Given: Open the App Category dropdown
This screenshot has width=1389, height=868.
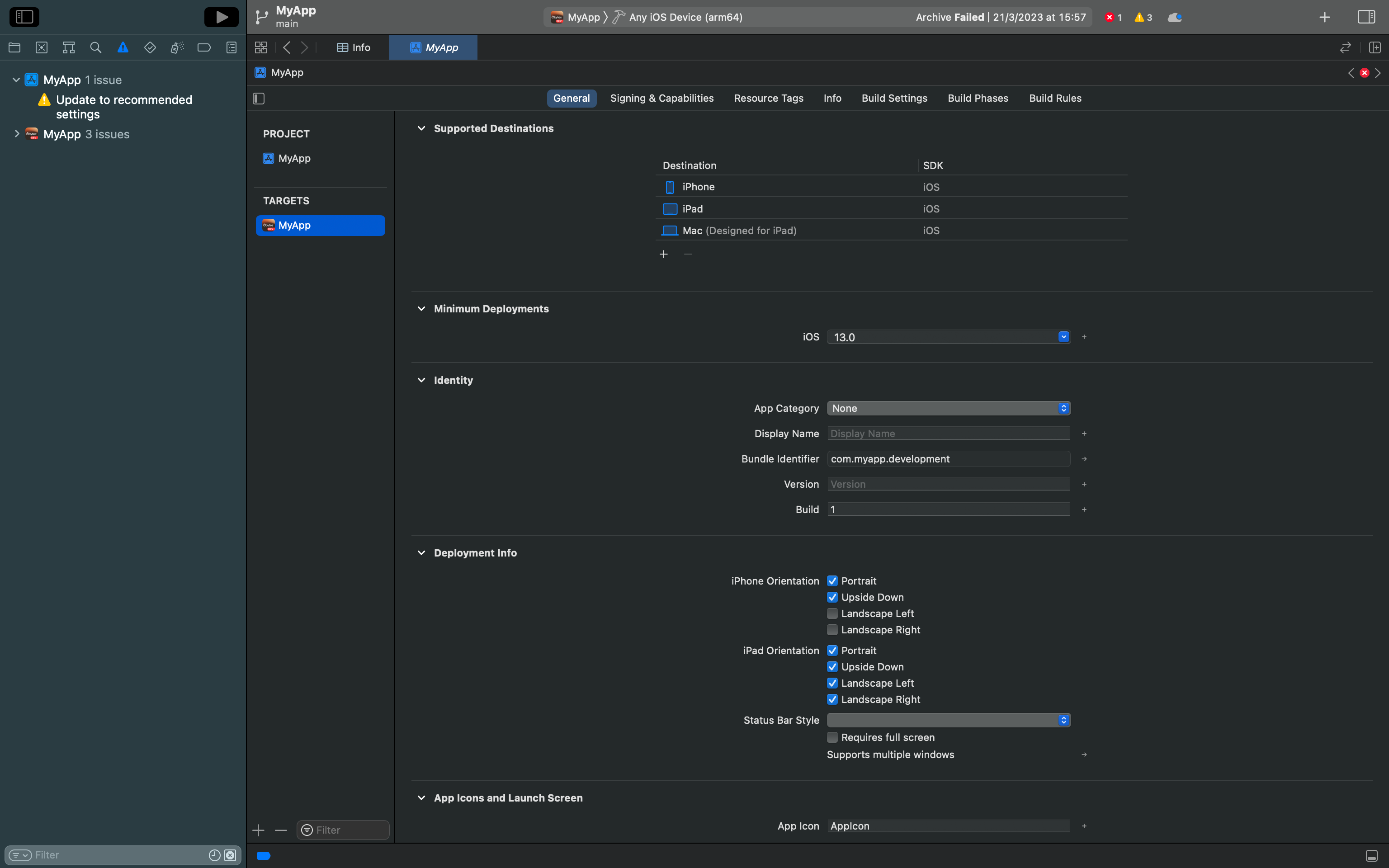Looking at the screenshot, I should (x=949, y=408).
